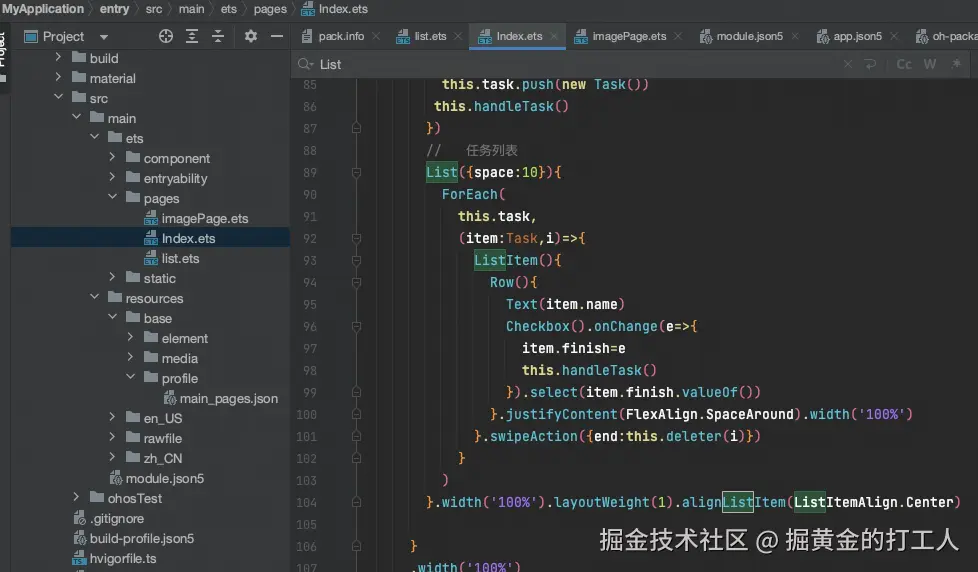
Task: Click the locate current file target icon
Action: click(165, 36)
